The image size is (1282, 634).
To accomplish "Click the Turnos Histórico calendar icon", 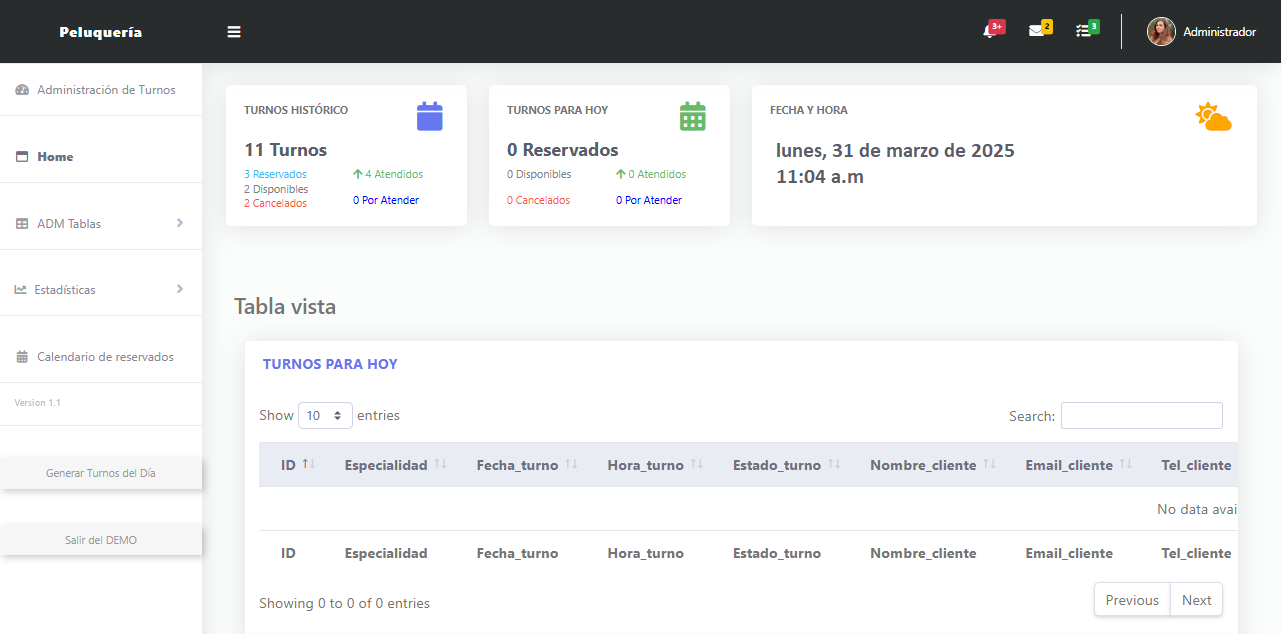I will click(x=429, y=117).
